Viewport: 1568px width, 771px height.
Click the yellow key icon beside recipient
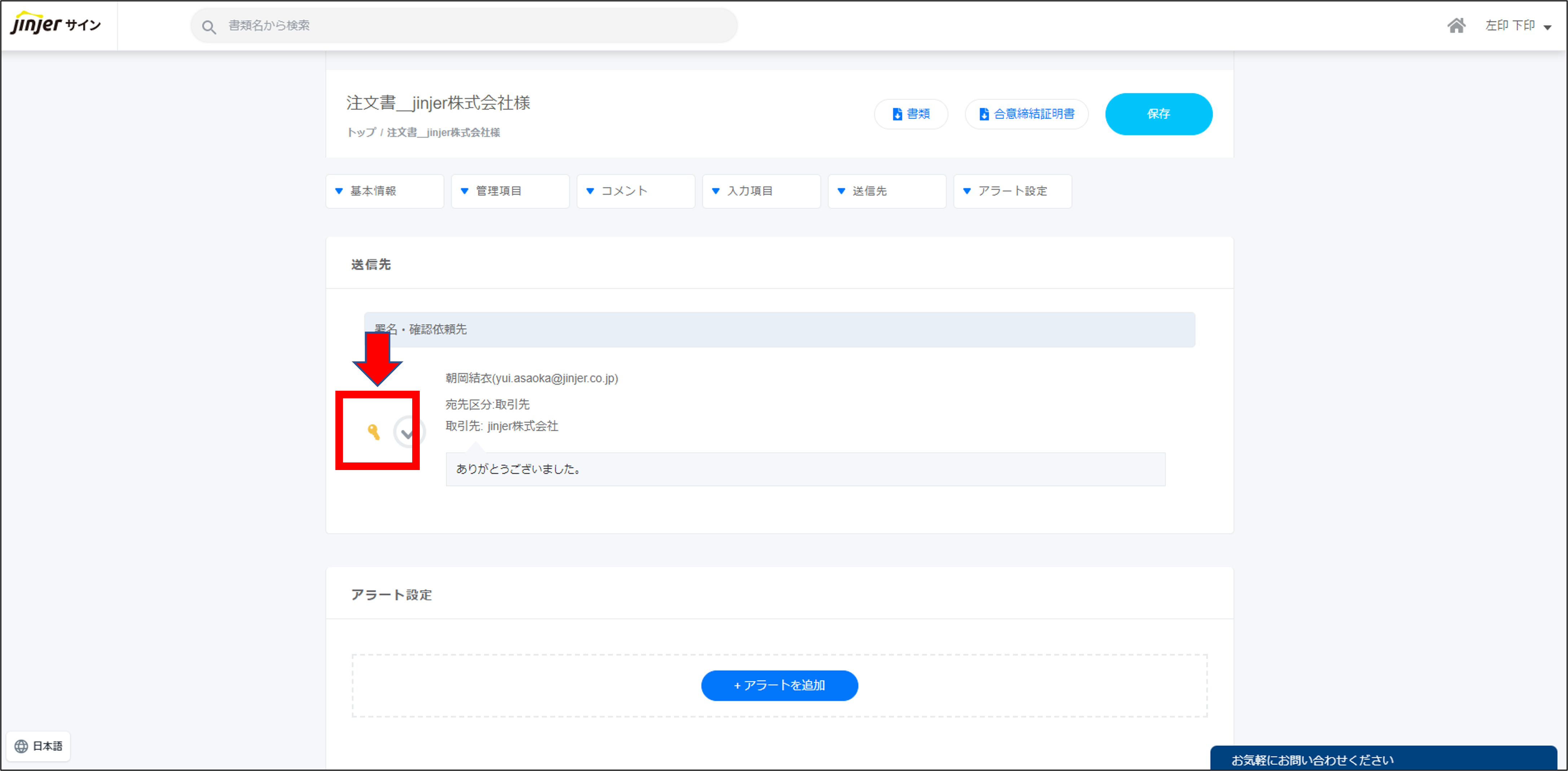tap(373, 432)
